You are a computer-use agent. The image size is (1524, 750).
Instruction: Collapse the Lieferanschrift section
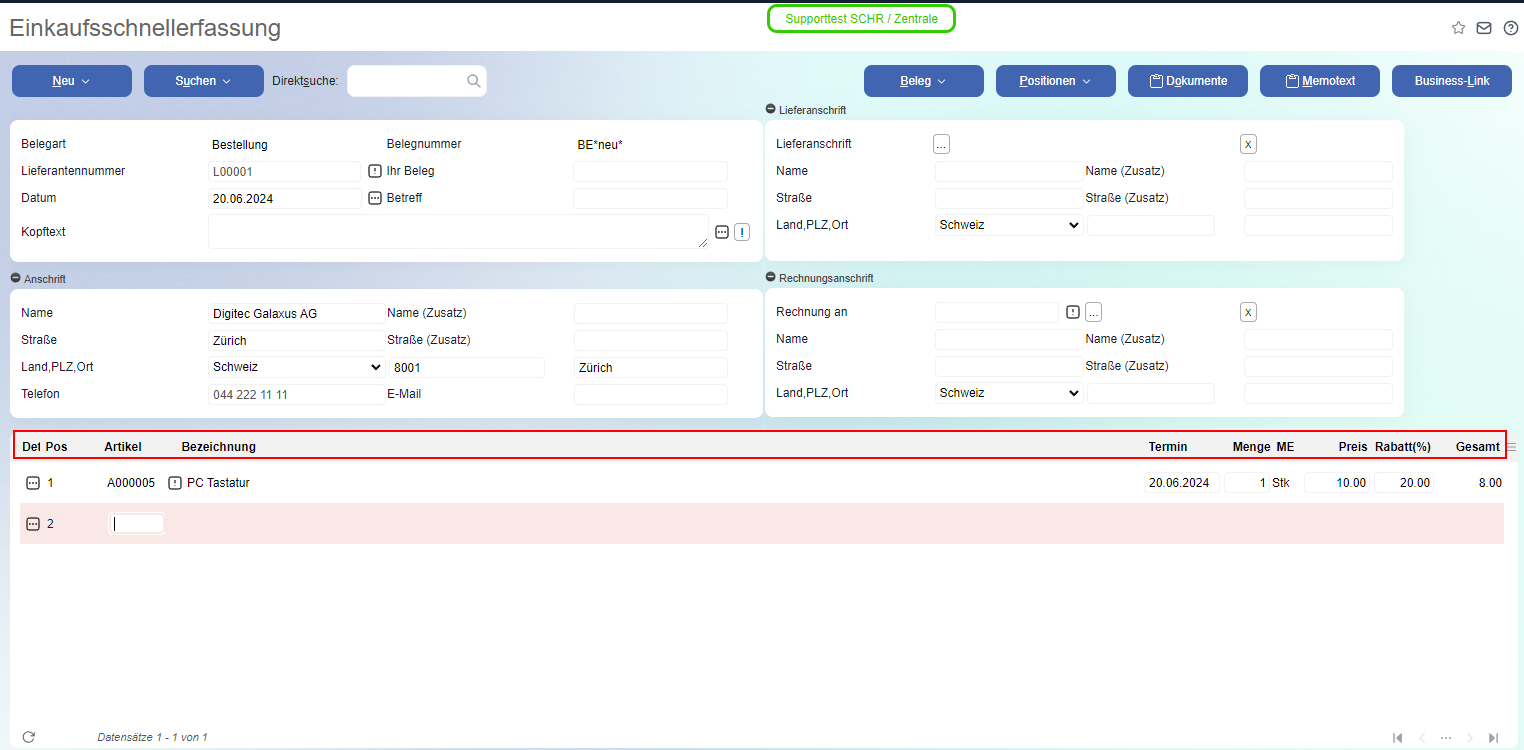pyautogui.click(x=771, y=110)
